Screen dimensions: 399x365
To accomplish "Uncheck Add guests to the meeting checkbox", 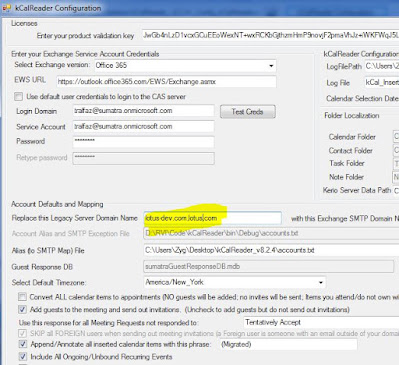I will (22, 310).
